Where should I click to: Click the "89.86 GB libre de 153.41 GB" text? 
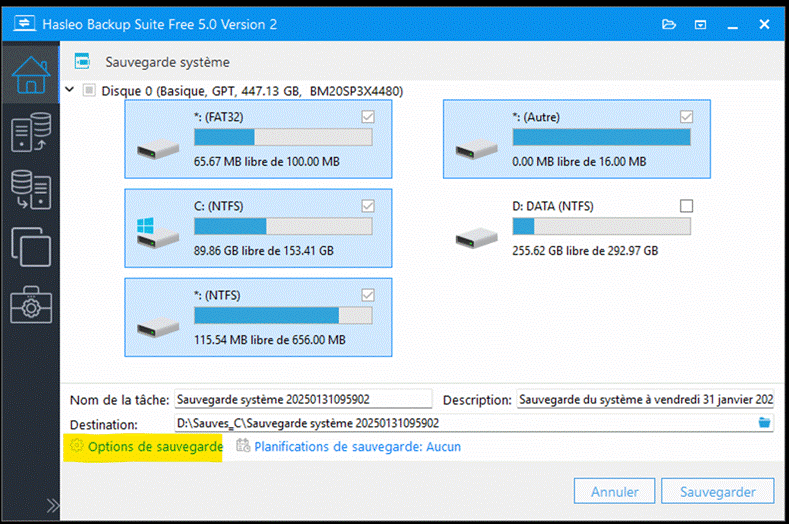[x=264, y=251]
